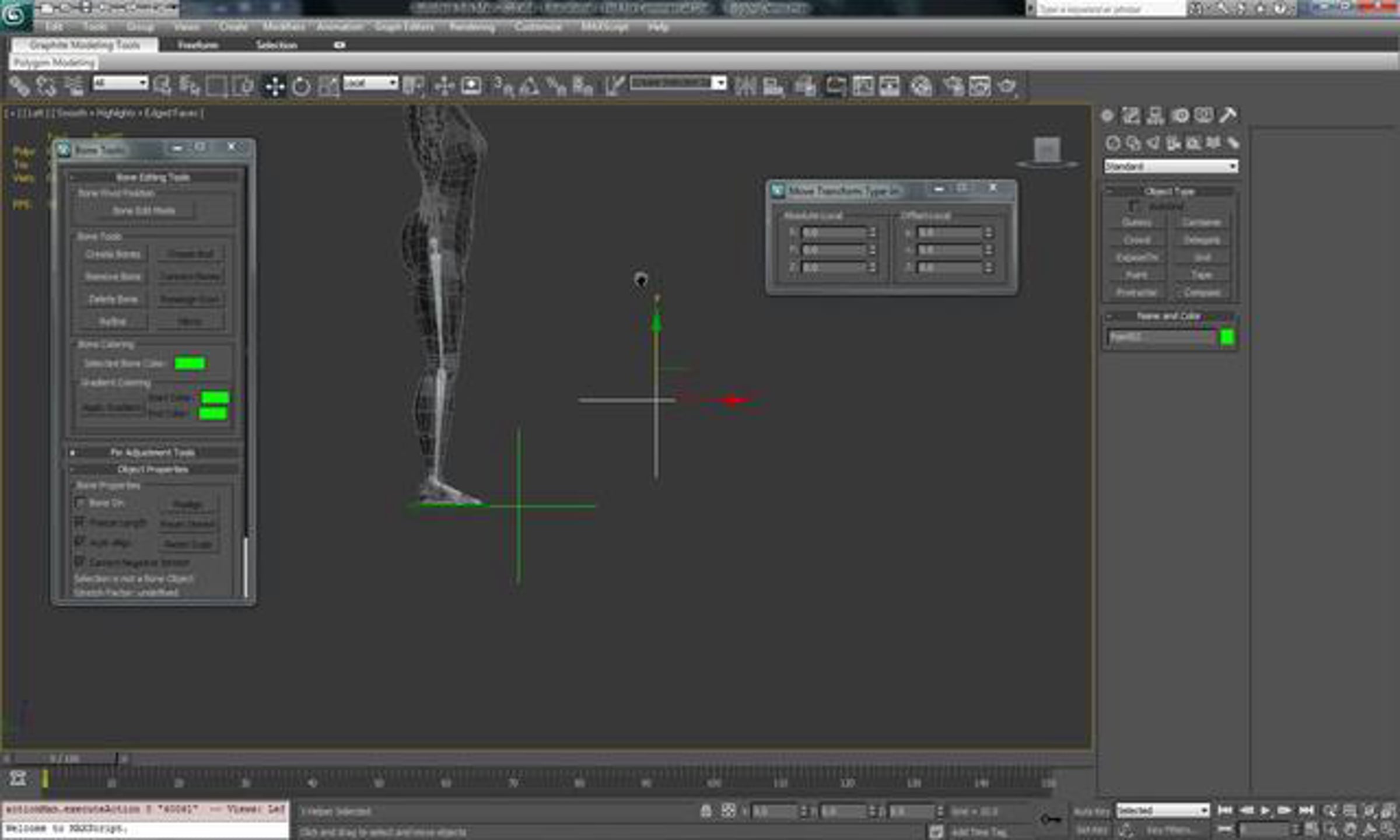The image size is (1400, 840).
Task: Open the Standard helpers category dropdown
Action: (1171, 166)
